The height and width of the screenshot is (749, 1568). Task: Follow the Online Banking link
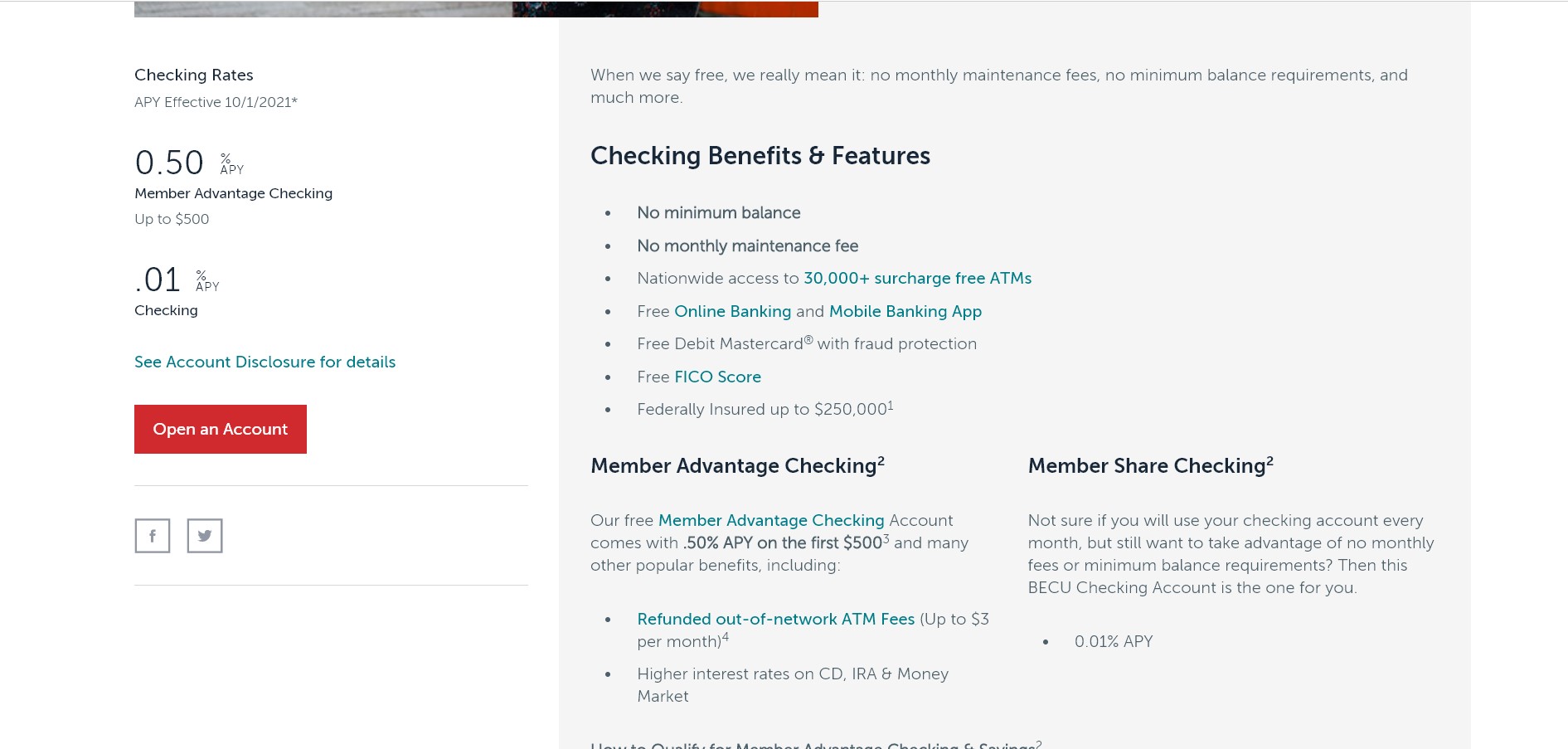coord(733,311)
